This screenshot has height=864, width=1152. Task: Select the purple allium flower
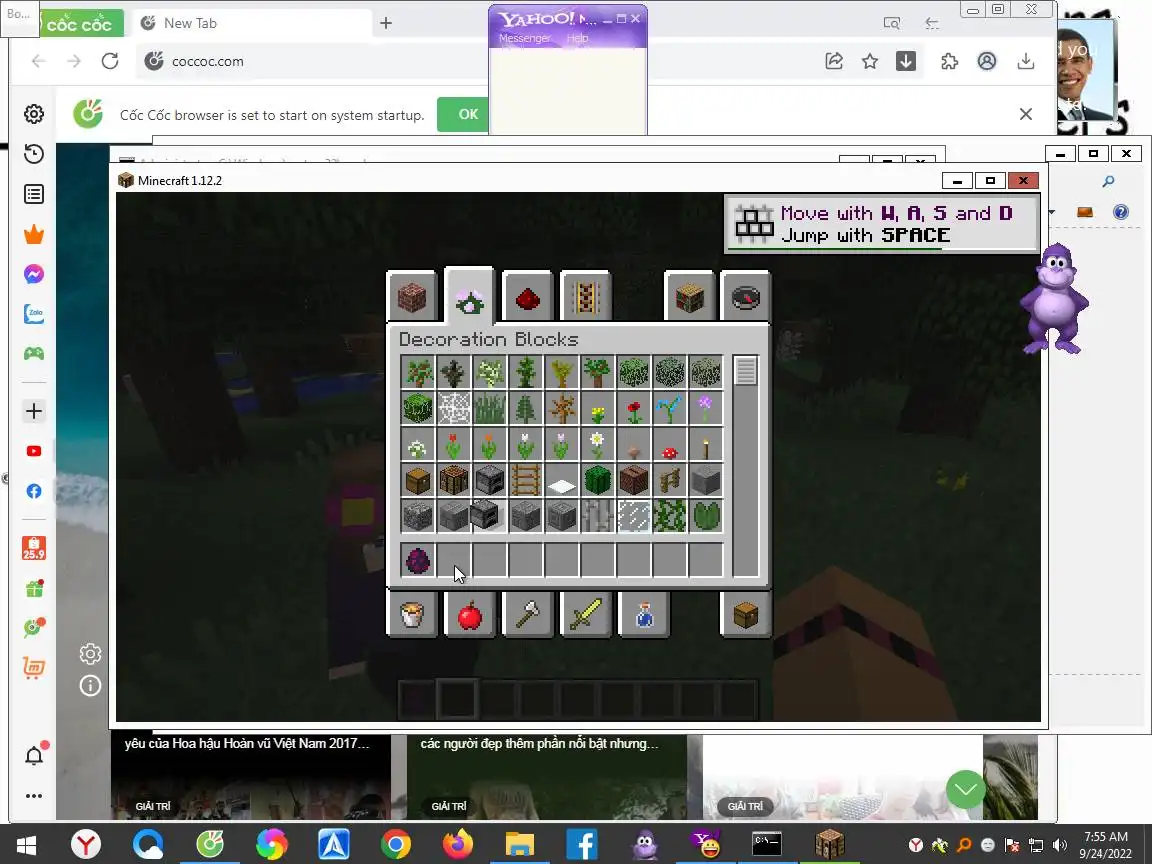point(706,408)
